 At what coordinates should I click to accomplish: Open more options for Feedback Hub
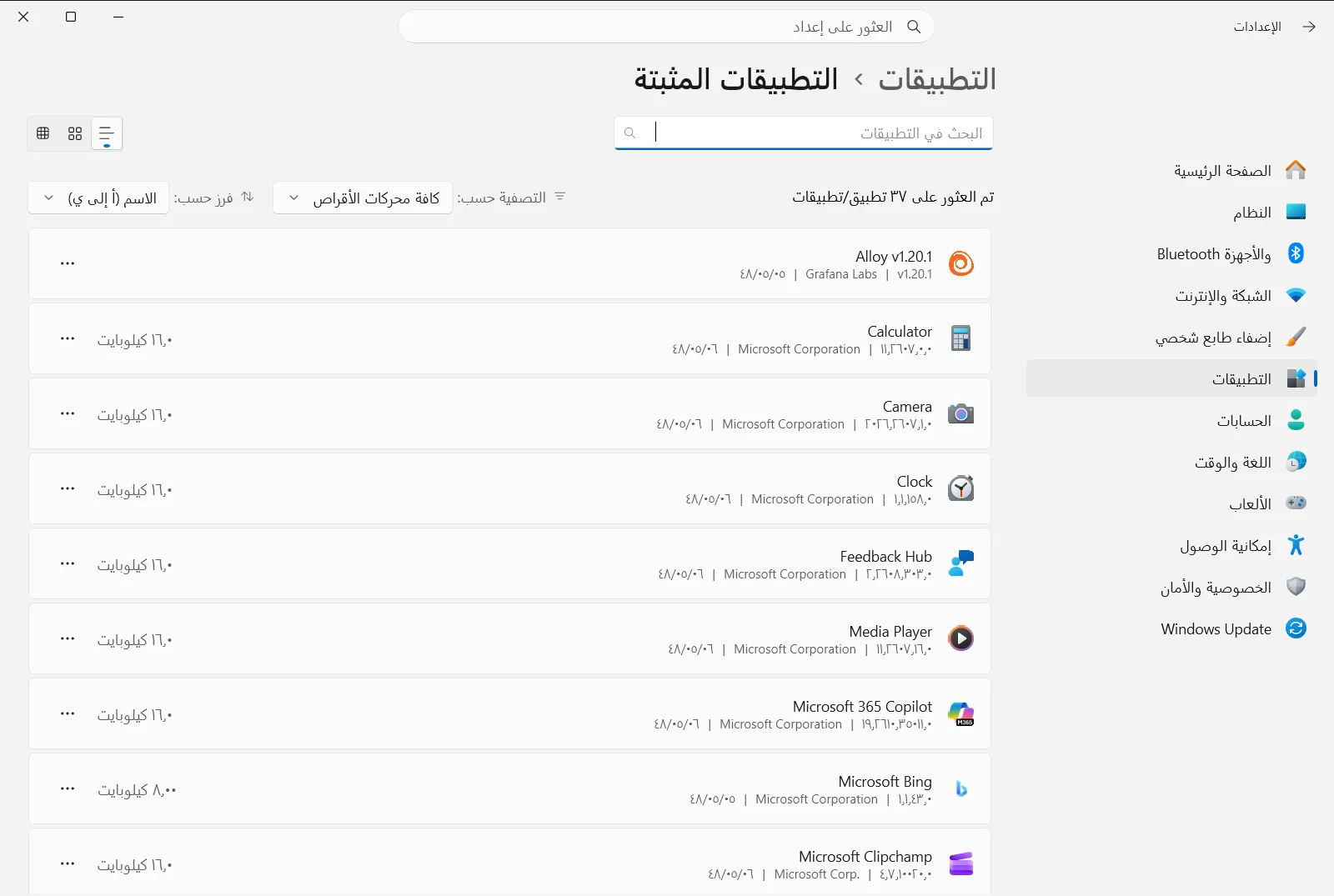(68, 563)
